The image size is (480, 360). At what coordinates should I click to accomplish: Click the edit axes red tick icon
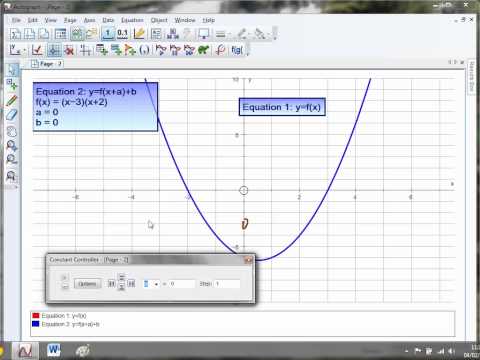[x=37, y=50]
